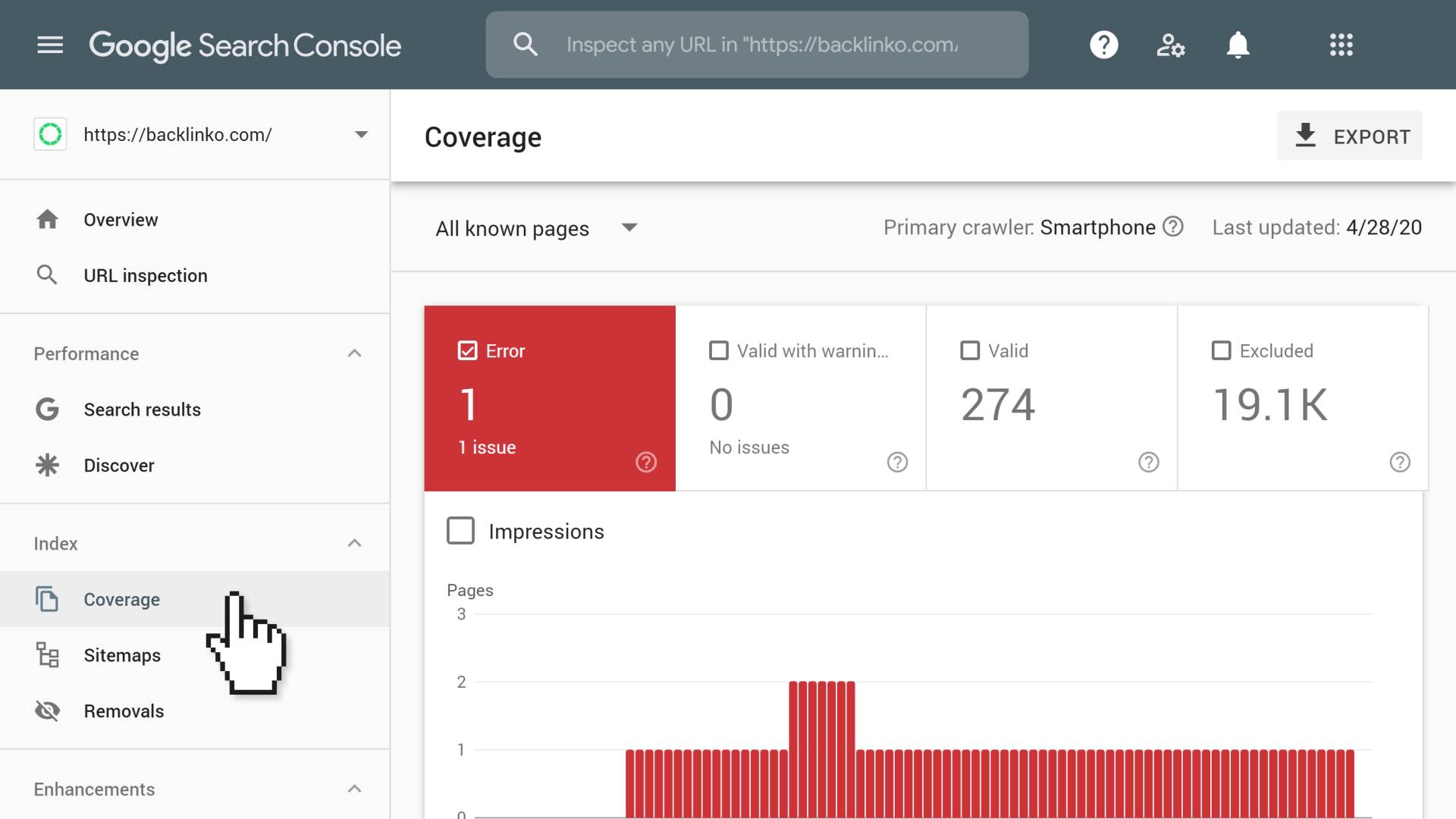Click the Google Search Console logo
The image size is (1456, 819).
click(x=245, y=45)
